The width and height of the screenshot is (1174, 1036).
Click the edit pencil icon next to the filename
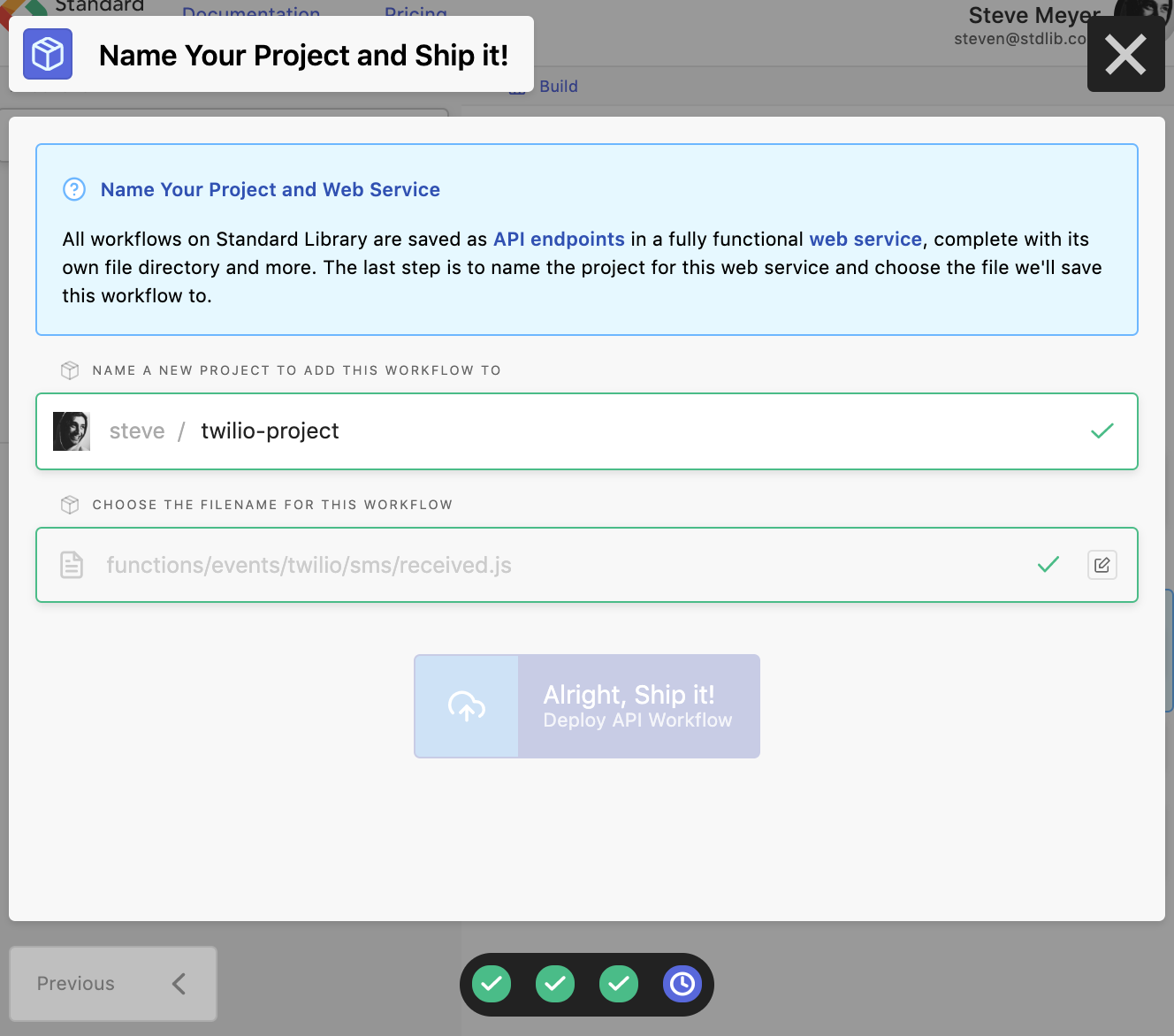1102,565
